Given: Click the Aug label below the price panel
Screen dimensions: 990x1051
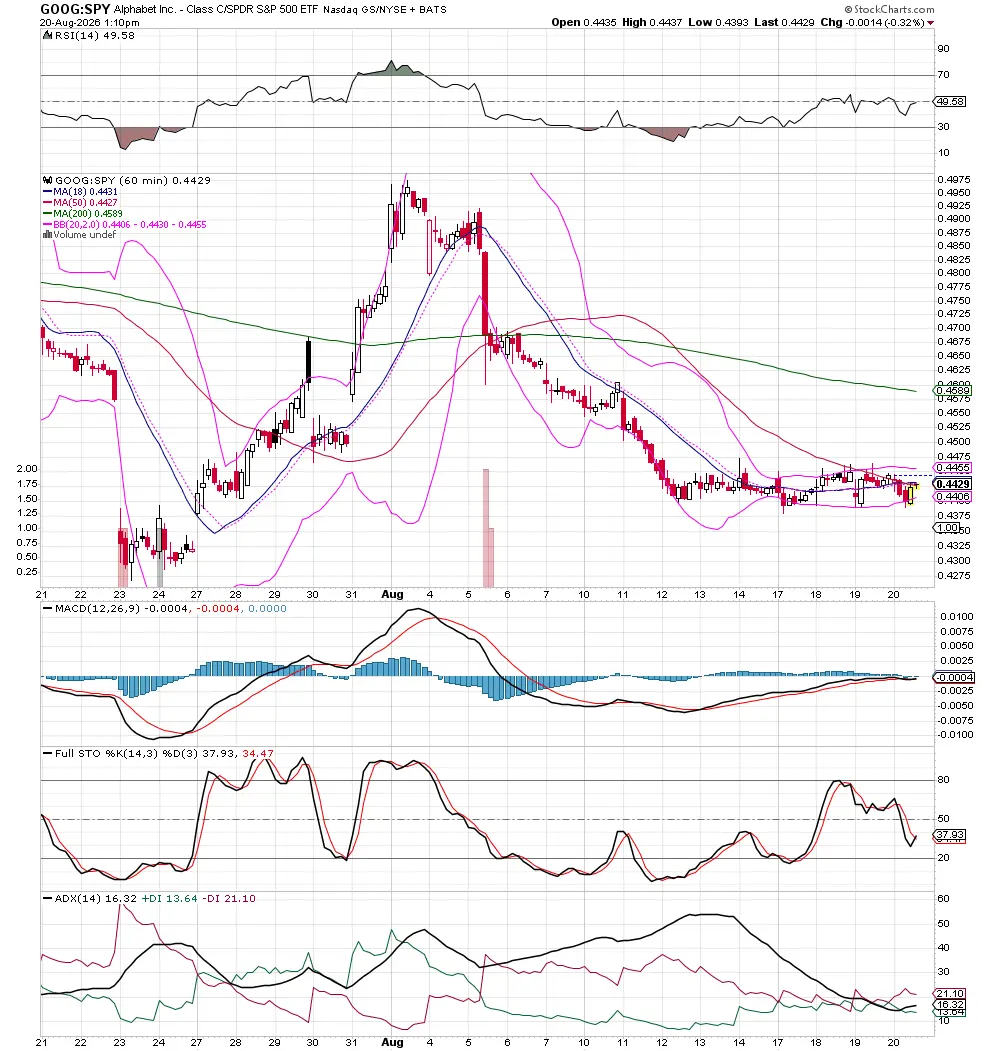Looking at the screenshot, I should coord(392,594).
